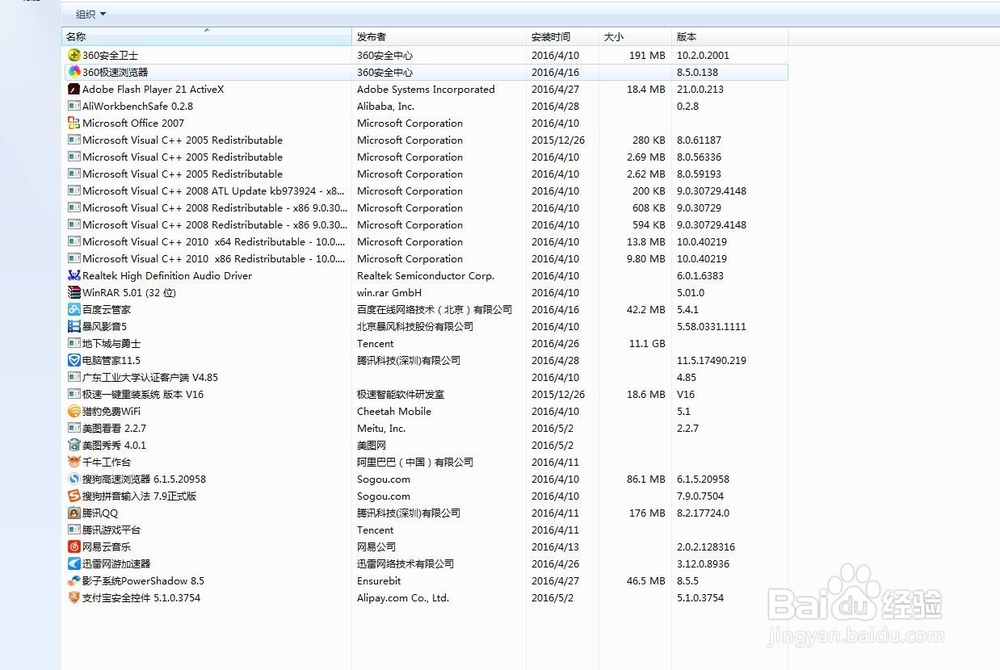Click the 360极速浏览器 icon
Image resolution: width=1000 pixels, height=670 pixels.
[x=74, y=72]
